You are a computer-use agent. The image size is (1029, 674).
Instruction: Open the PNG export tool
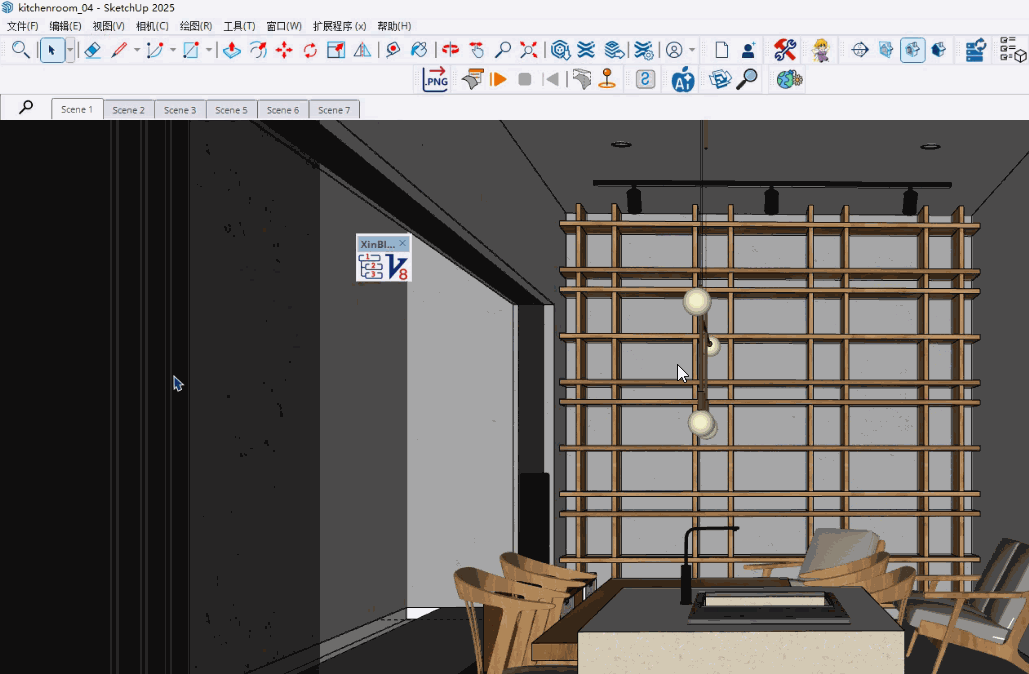pos(435,79)
